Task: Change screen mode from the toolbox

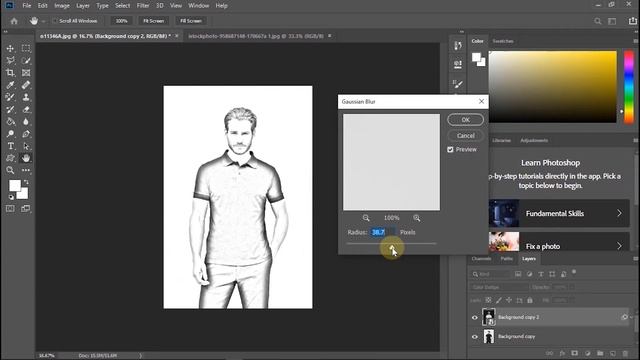Action: click(25, 209)
